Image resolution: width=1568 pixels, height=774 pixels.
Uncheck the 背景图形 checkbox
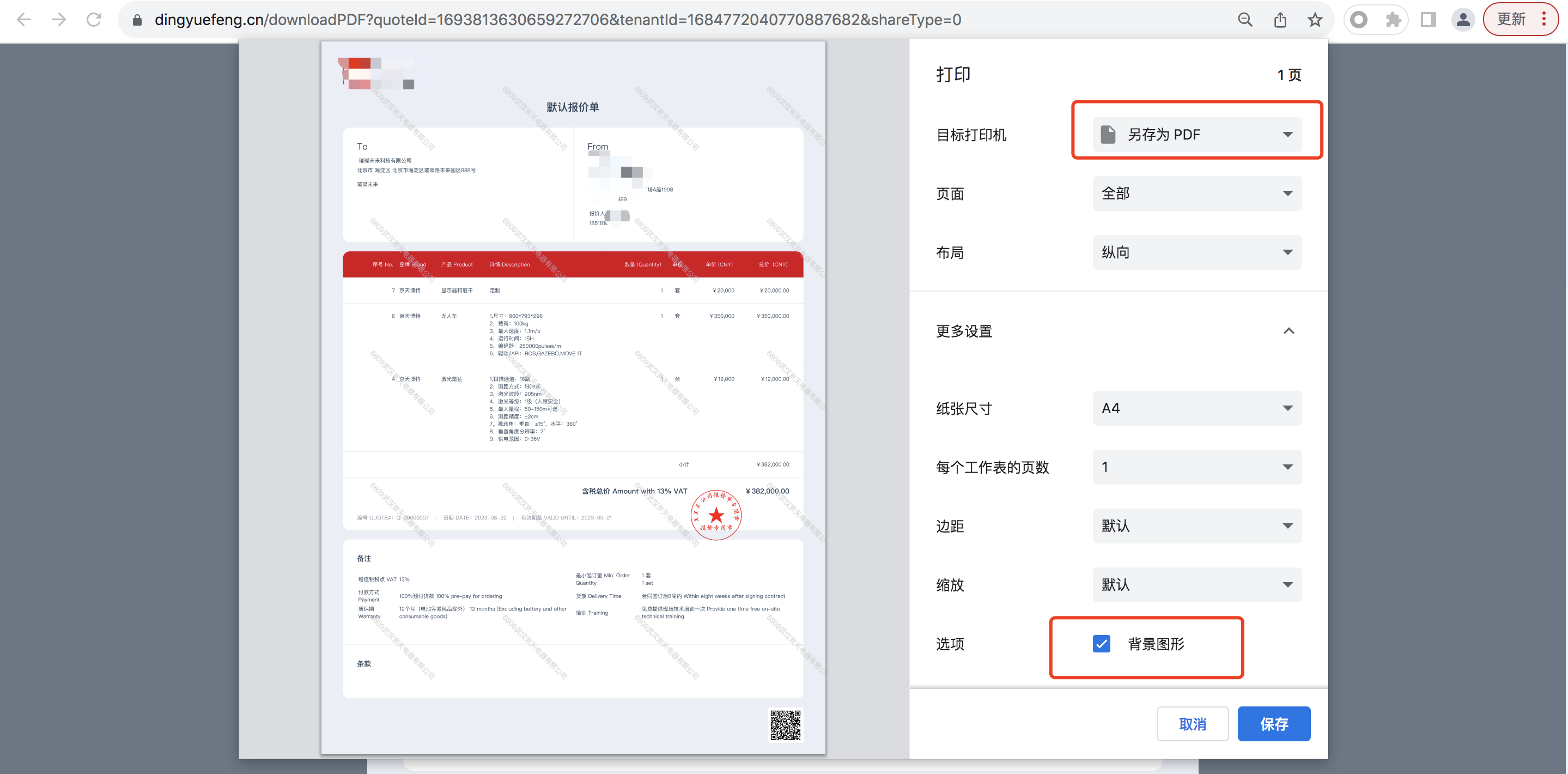(1101, 644)
